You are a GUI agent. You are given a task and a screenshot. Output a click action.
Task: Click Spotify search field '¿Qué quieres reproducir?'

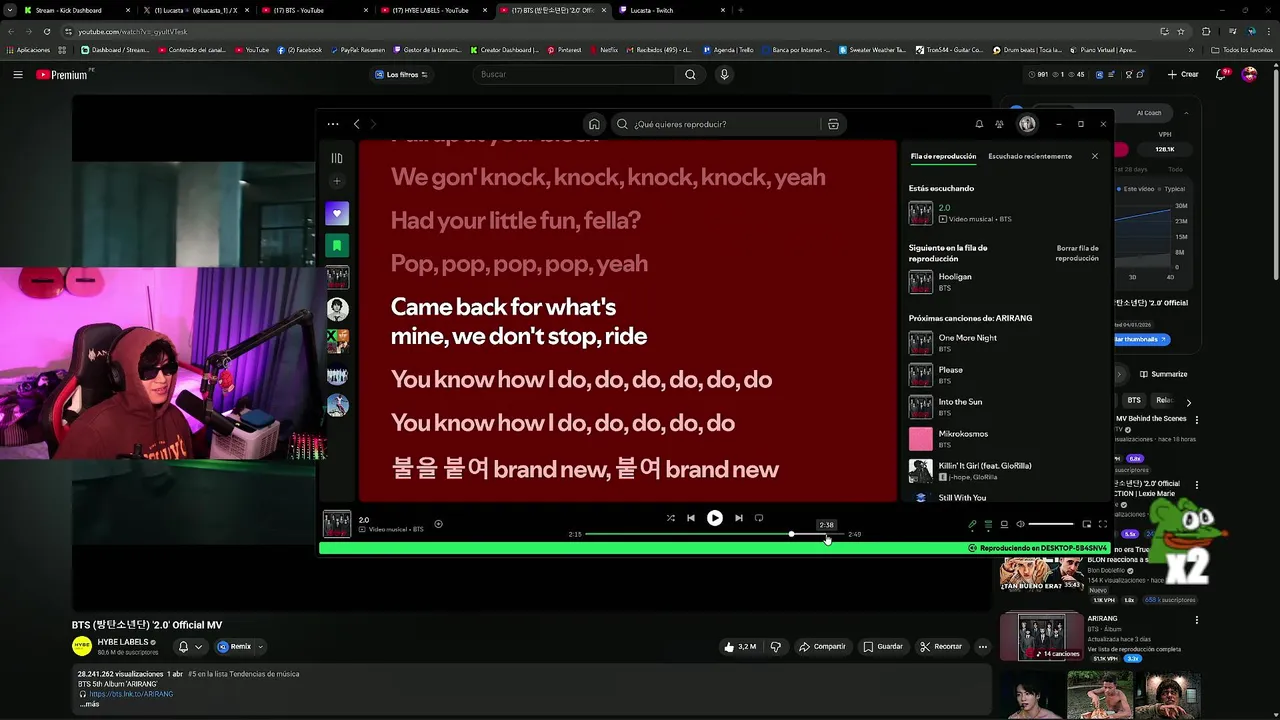click(718, 124)
